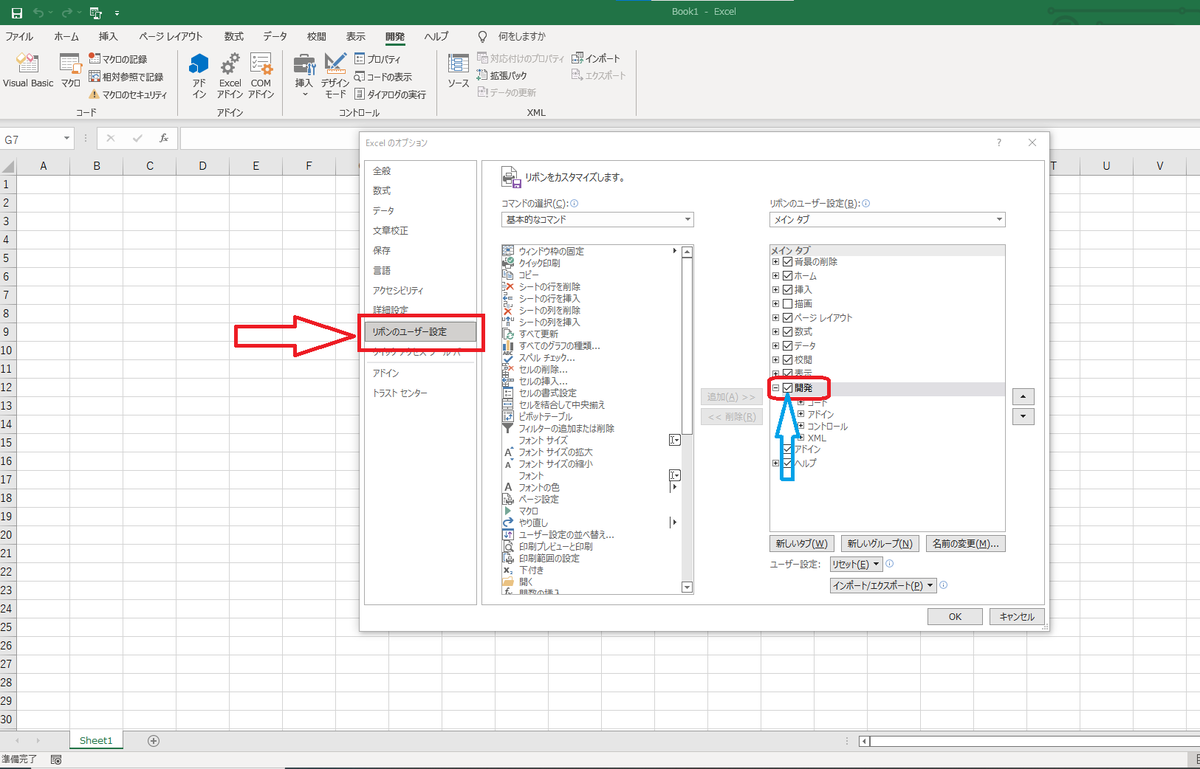Viewport: 1200px width, 769px height.
Task: Select 全般 in options sidebar
Action: 382,170
